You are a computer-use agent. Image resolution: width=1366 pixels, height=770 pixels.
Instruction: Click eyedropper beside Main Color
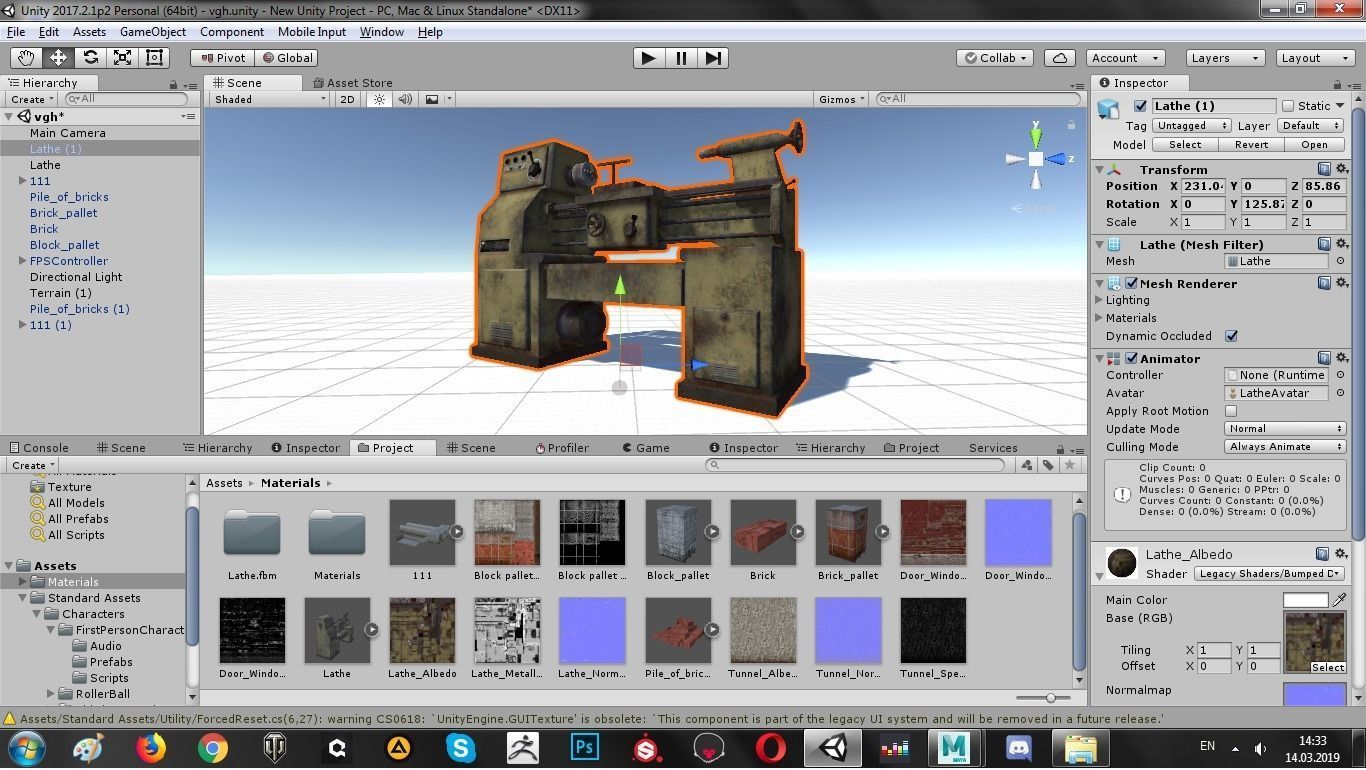coord(1339,600)
